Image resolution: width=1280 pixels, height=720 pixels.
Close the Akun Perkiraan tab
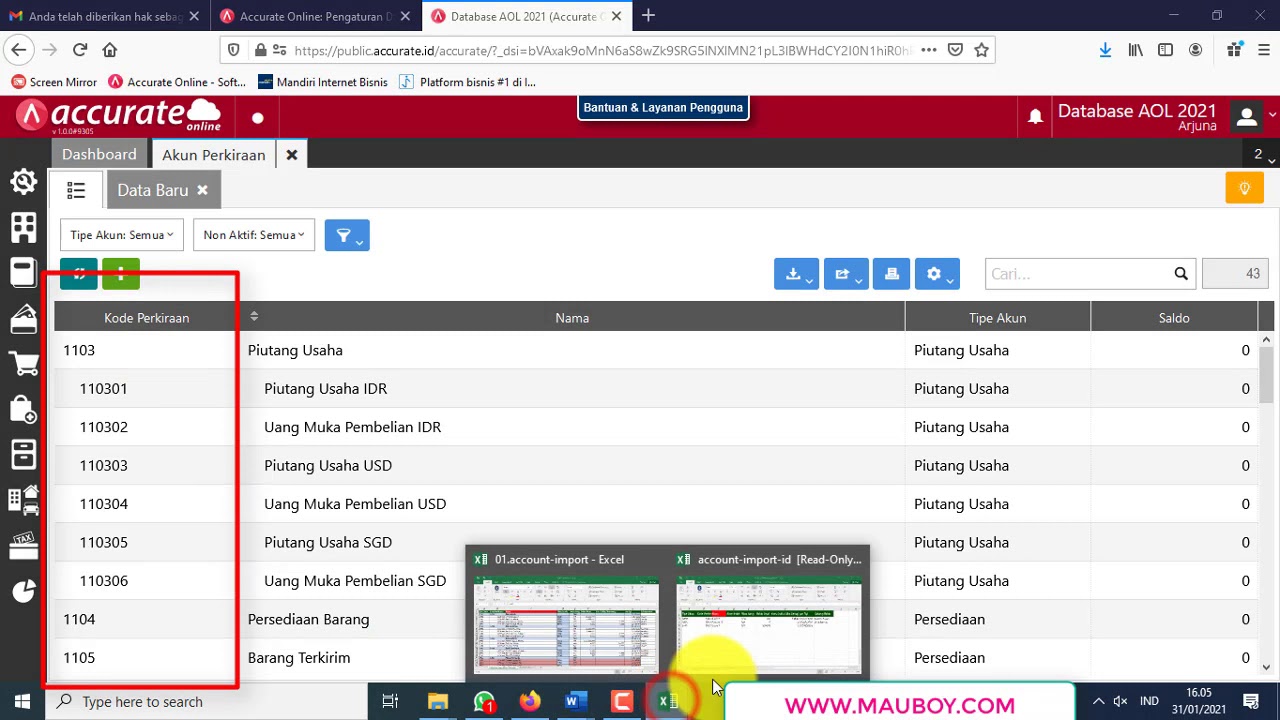292,155
